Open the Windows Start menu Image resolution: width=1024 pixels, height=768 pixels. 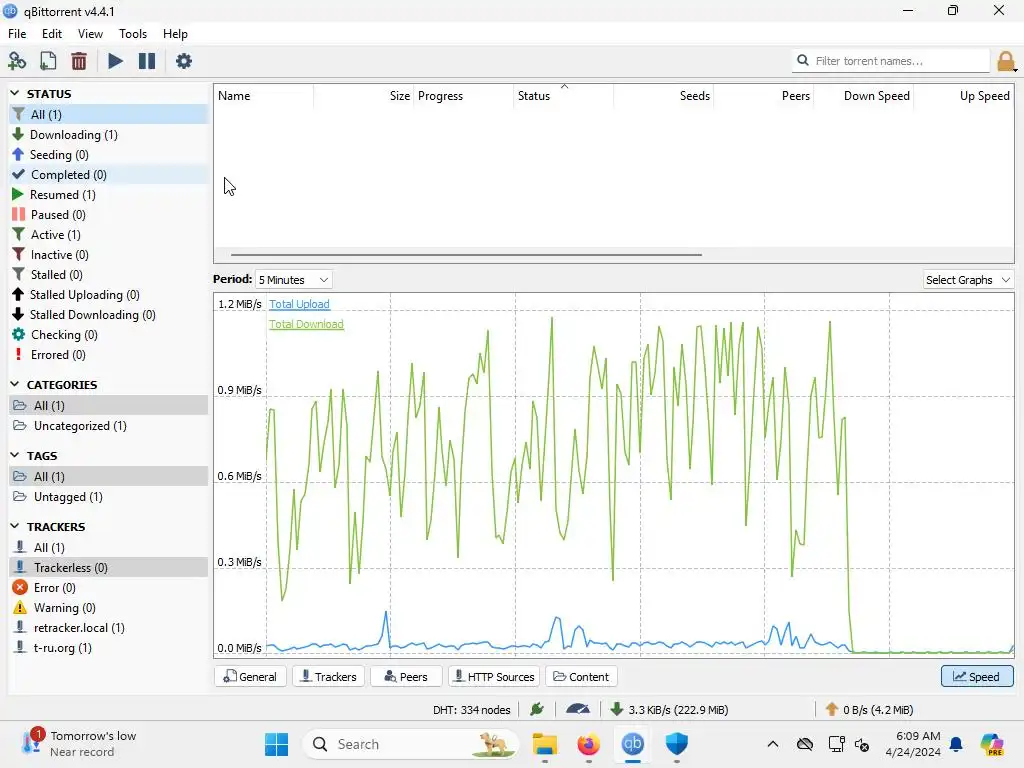pos(276,744)
